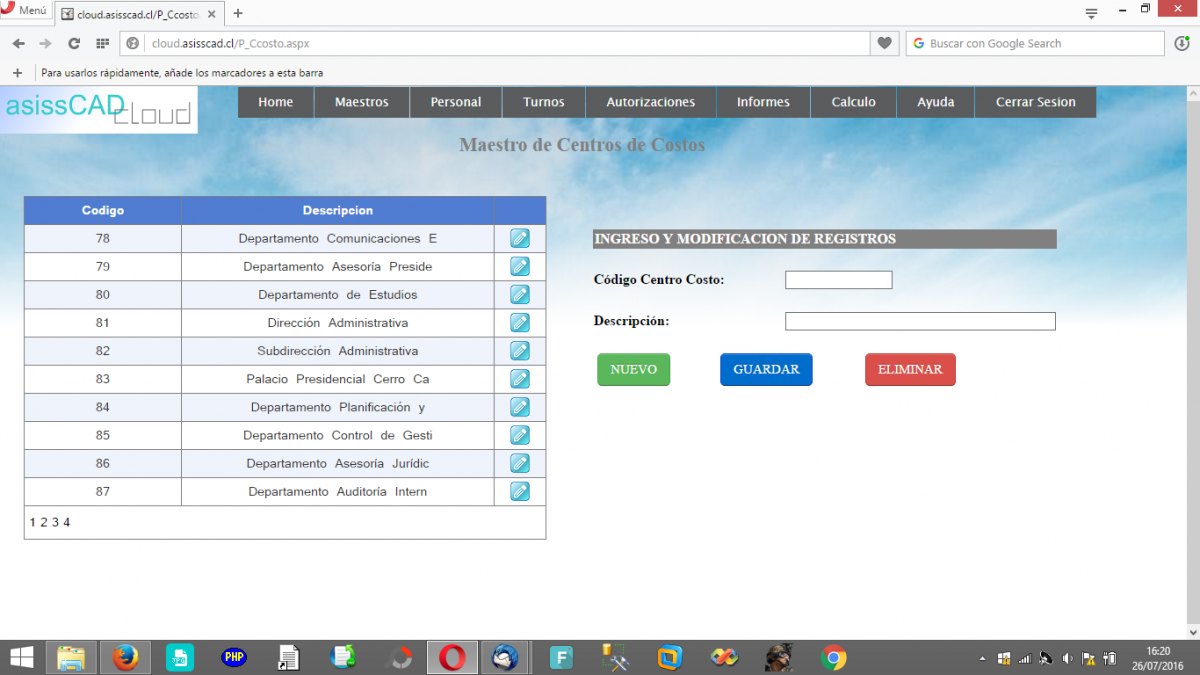Open the Speed Dial grid
Viewport: 1200px width, 675px height.
[x=102, y=44]
